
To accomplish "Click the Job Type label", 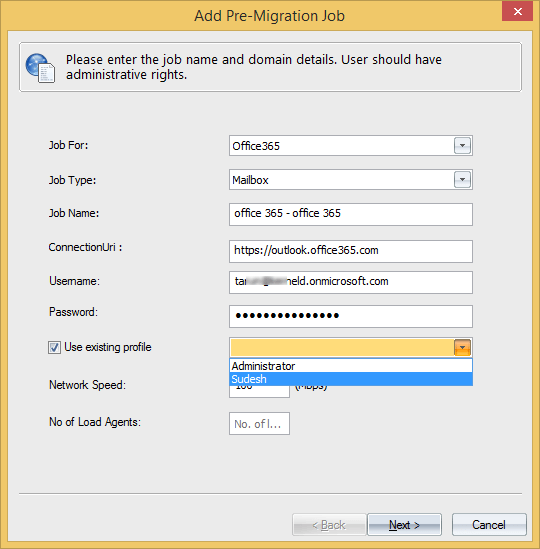I will pos(72,180).
